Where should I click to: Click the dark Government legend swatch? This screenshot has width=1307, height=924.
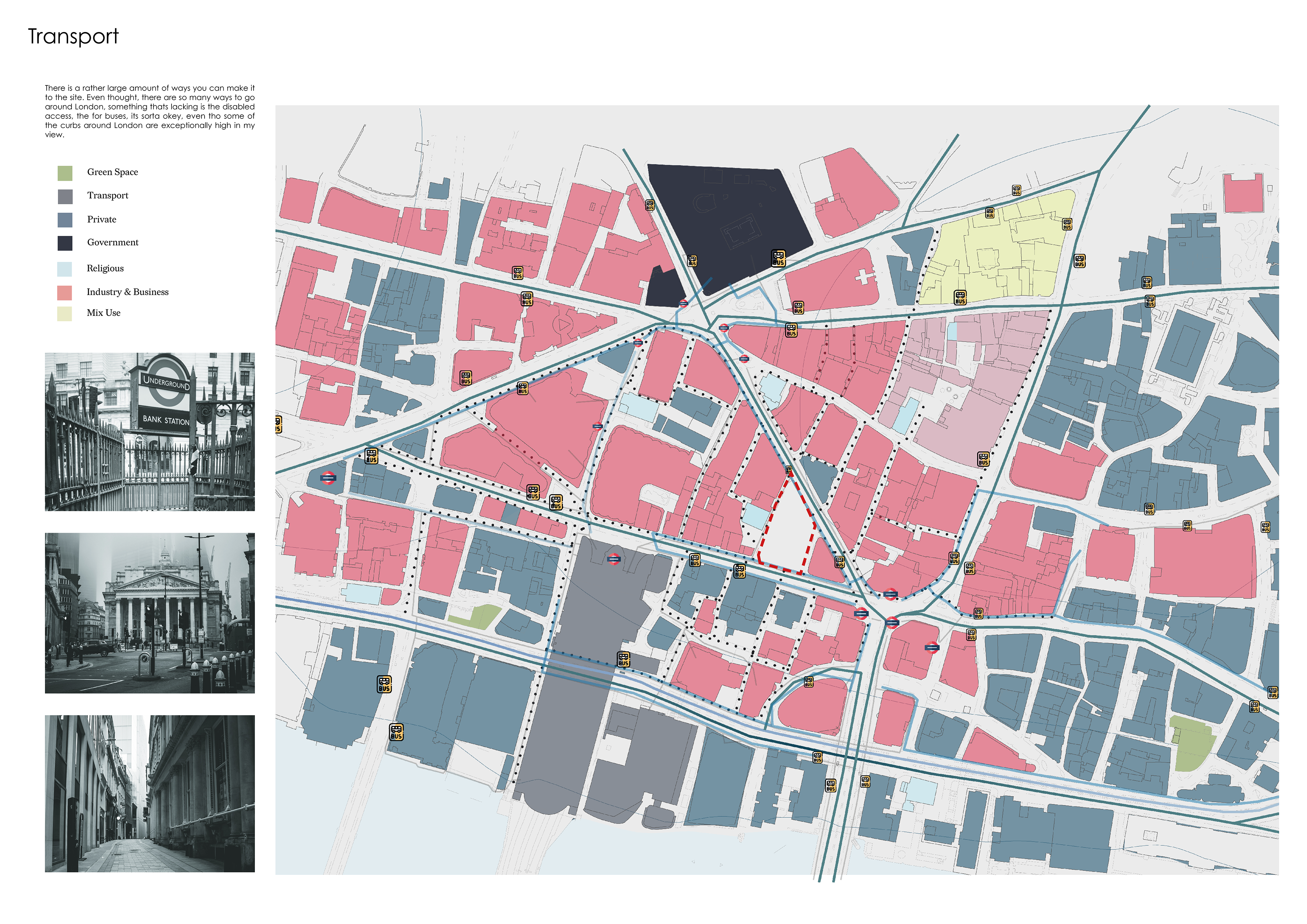tap(65, 243)
